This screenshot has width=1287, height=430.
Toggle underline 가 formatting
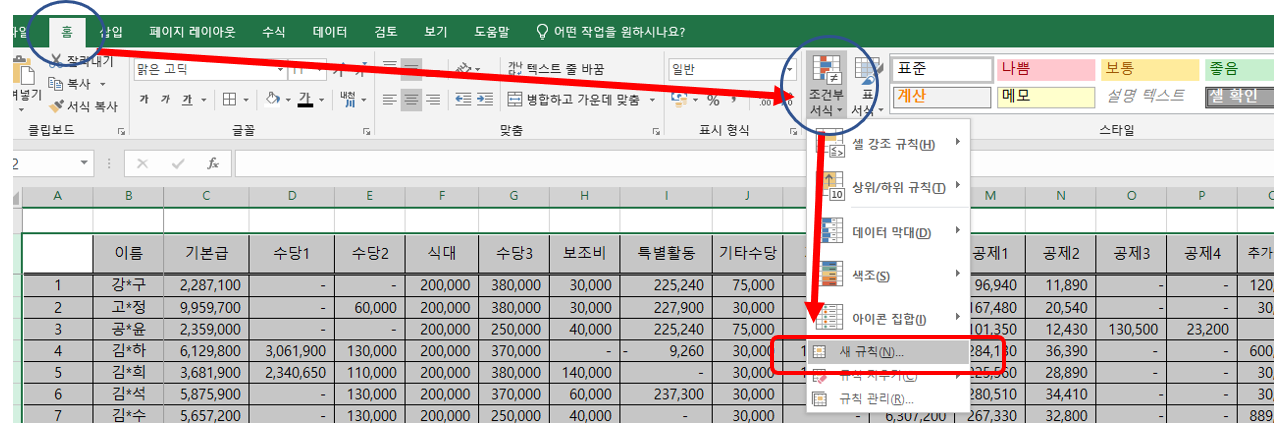point(187,99)
